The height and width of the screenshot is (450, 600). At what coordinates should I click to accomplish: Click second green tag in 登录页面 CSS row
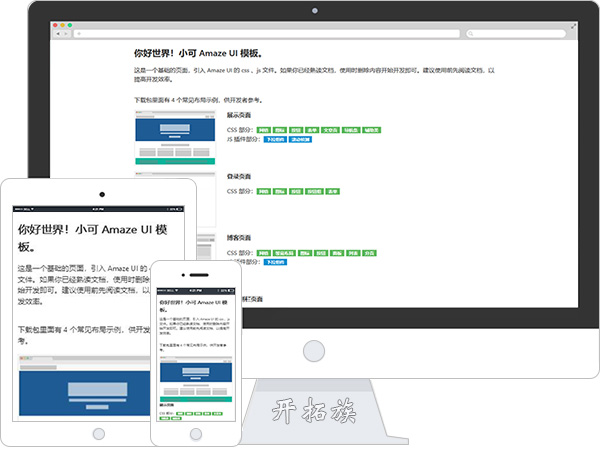280,191
